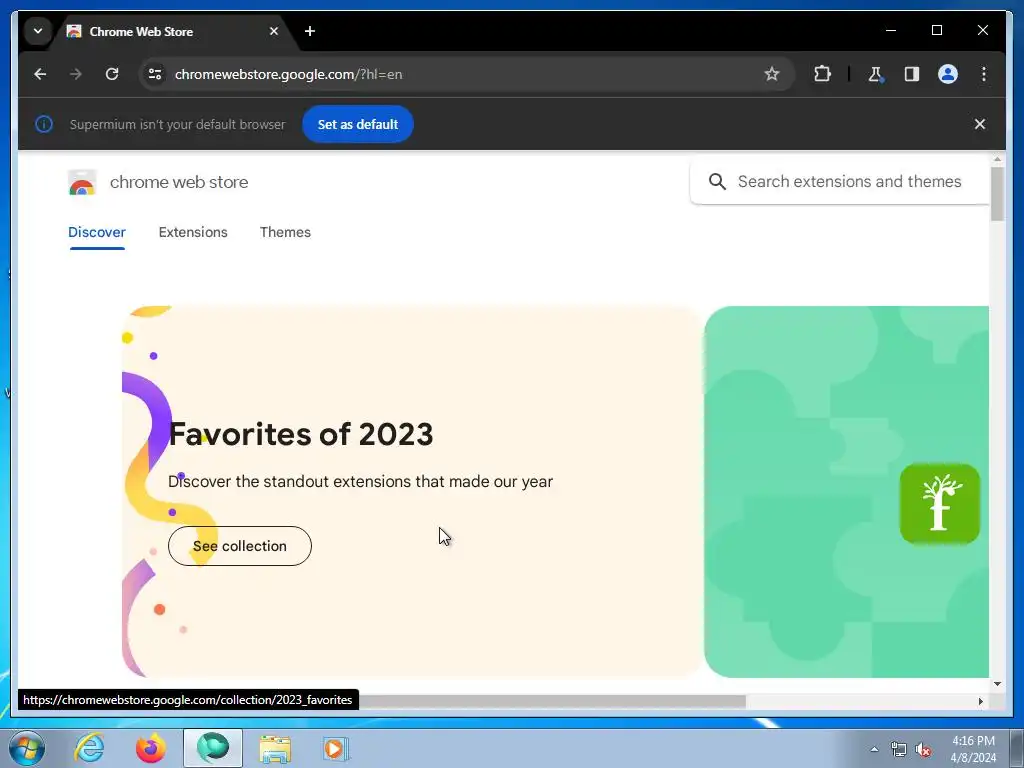Open the Windows Start menu

pos(27,748)
